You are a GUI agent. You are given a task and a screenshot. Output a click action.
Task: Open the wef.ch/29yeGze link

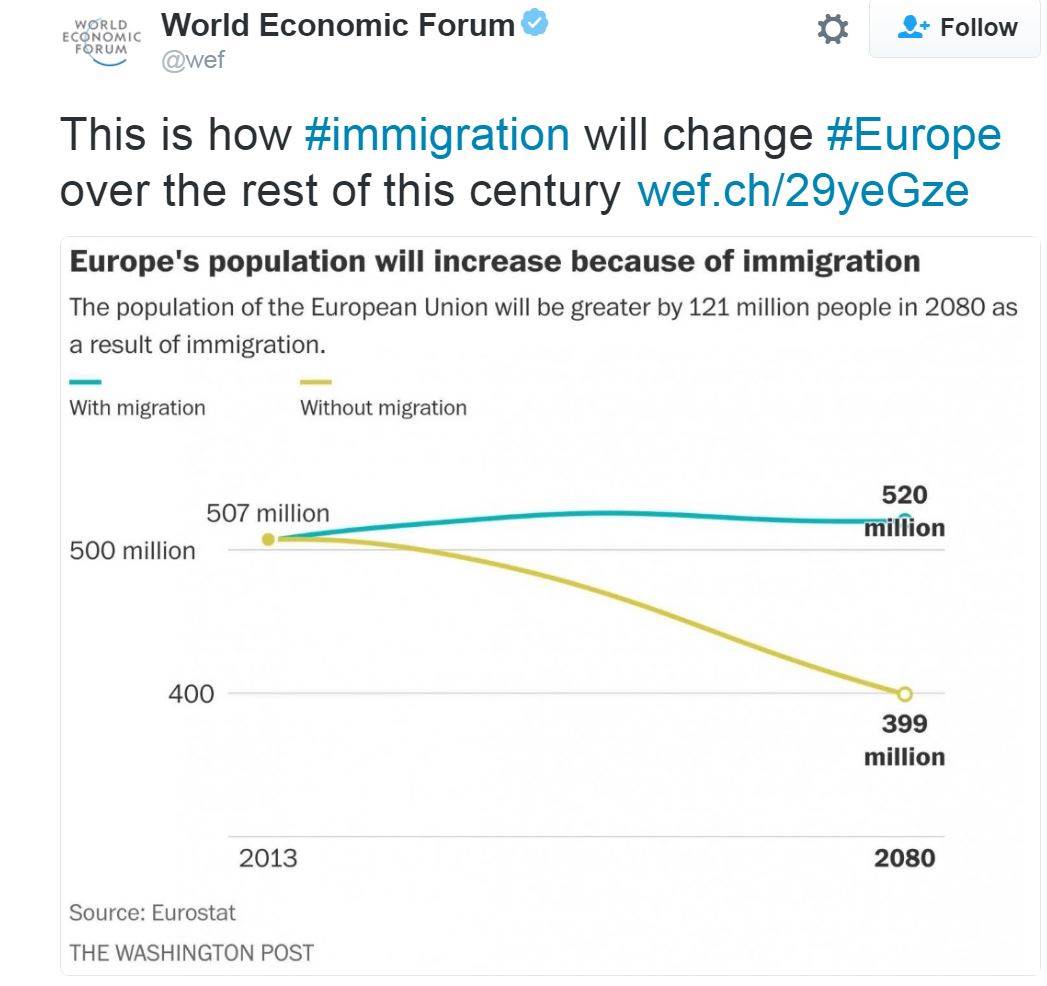pyautogui.click(x=802, y=189)
